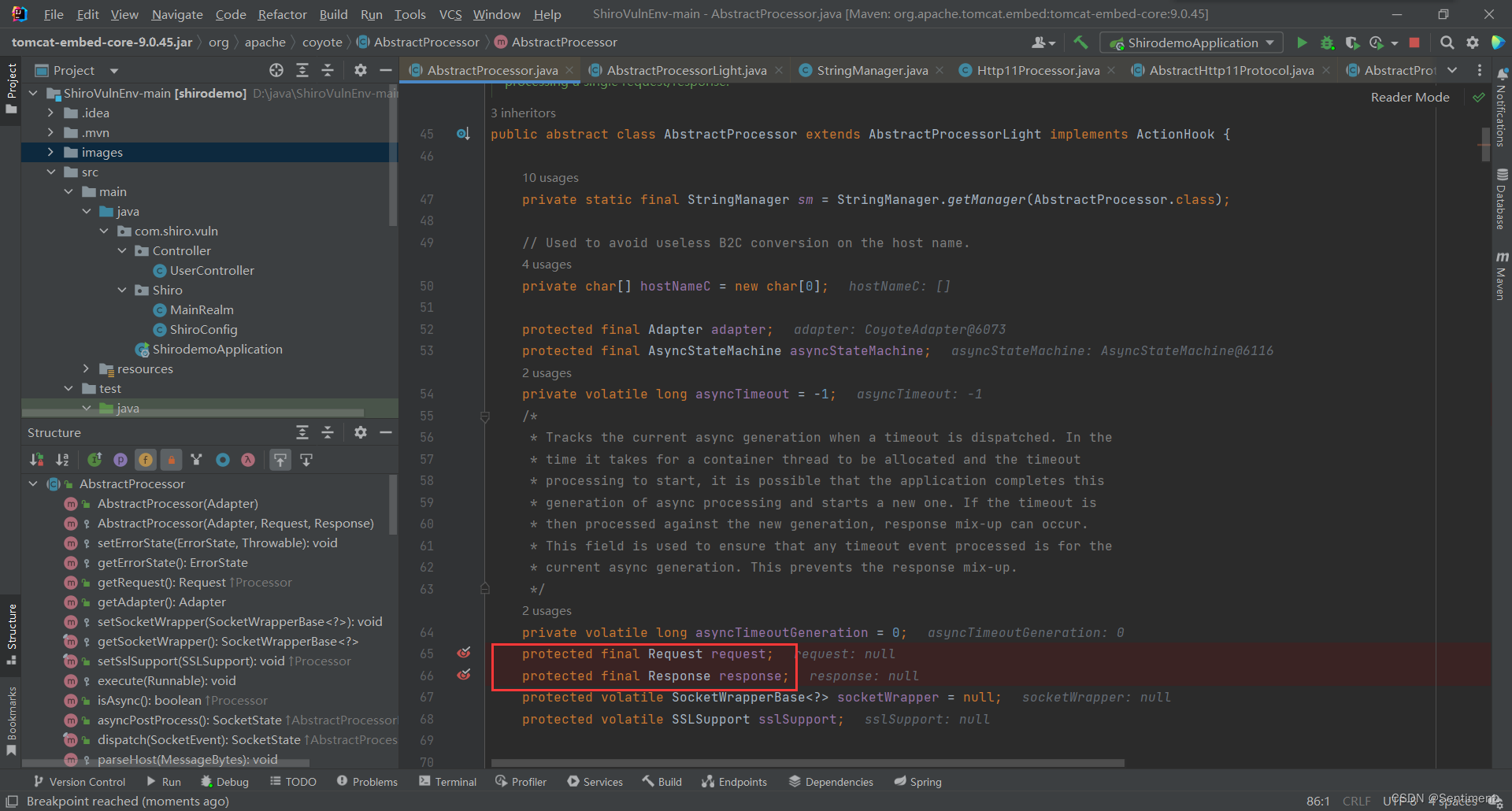Open Project panel options gear
The width and height of the screenshot is (1512, 811).
[361, 70]
